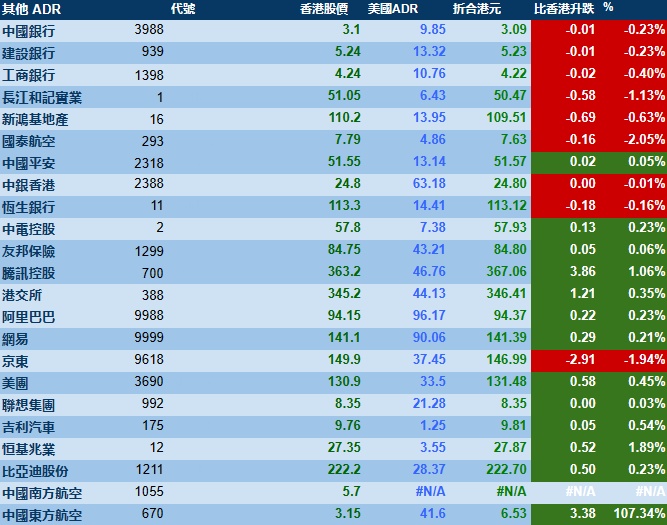667x525 pixels.
Task: Click the 1.89% percentage for 恒基兆業
Action: pos(646,448)
